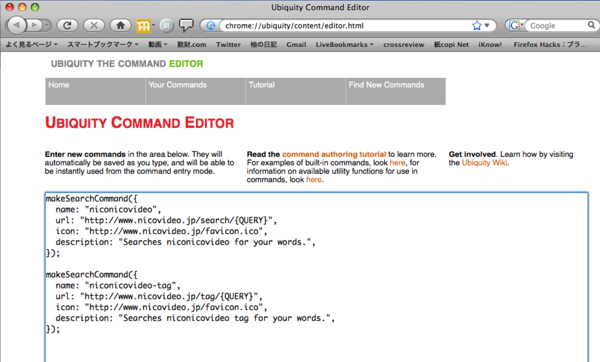Switch to the Home tab

pos(95,91)
